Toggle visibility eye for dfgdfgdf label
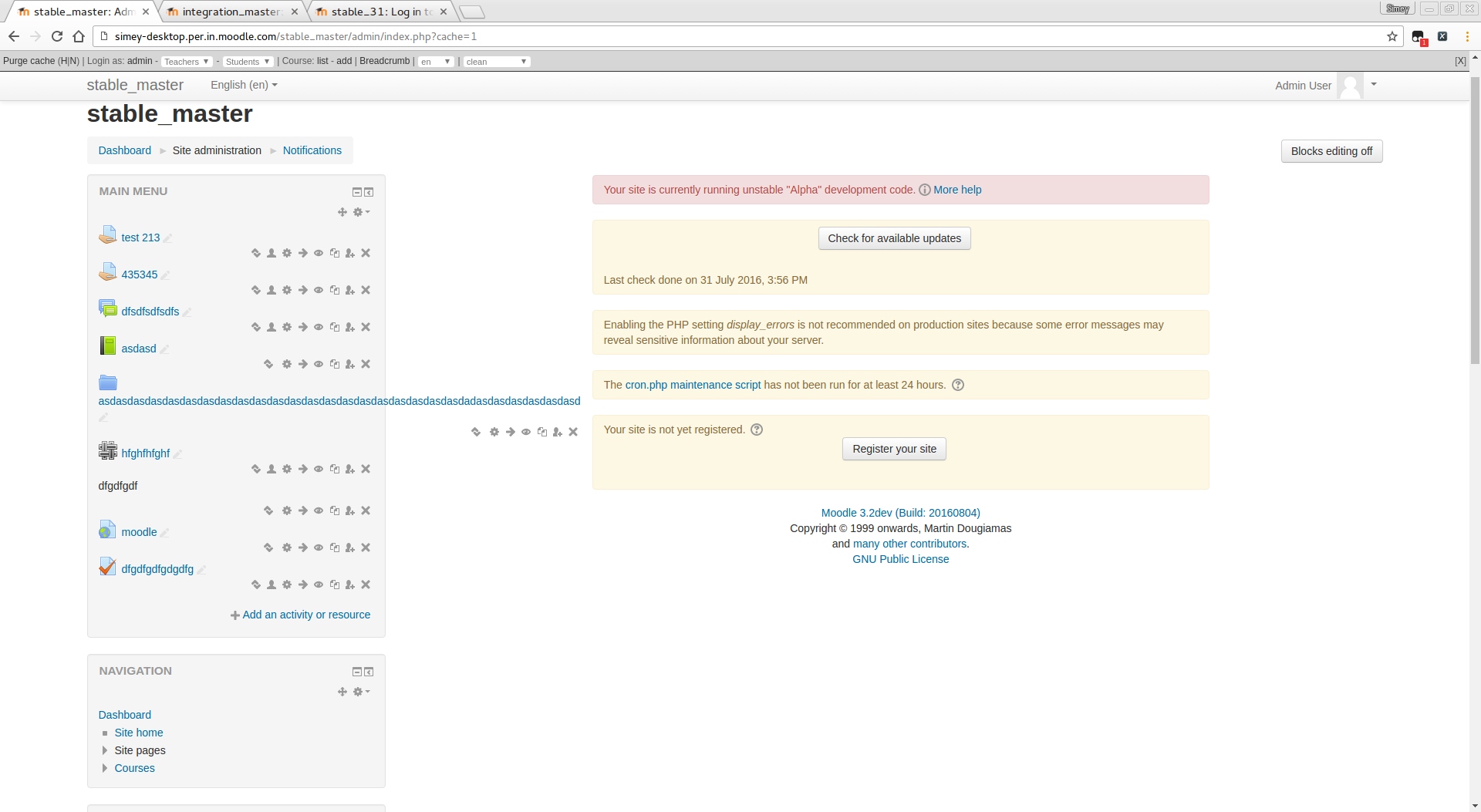This screenshot has width=1481, height=812. coord(319,510)
